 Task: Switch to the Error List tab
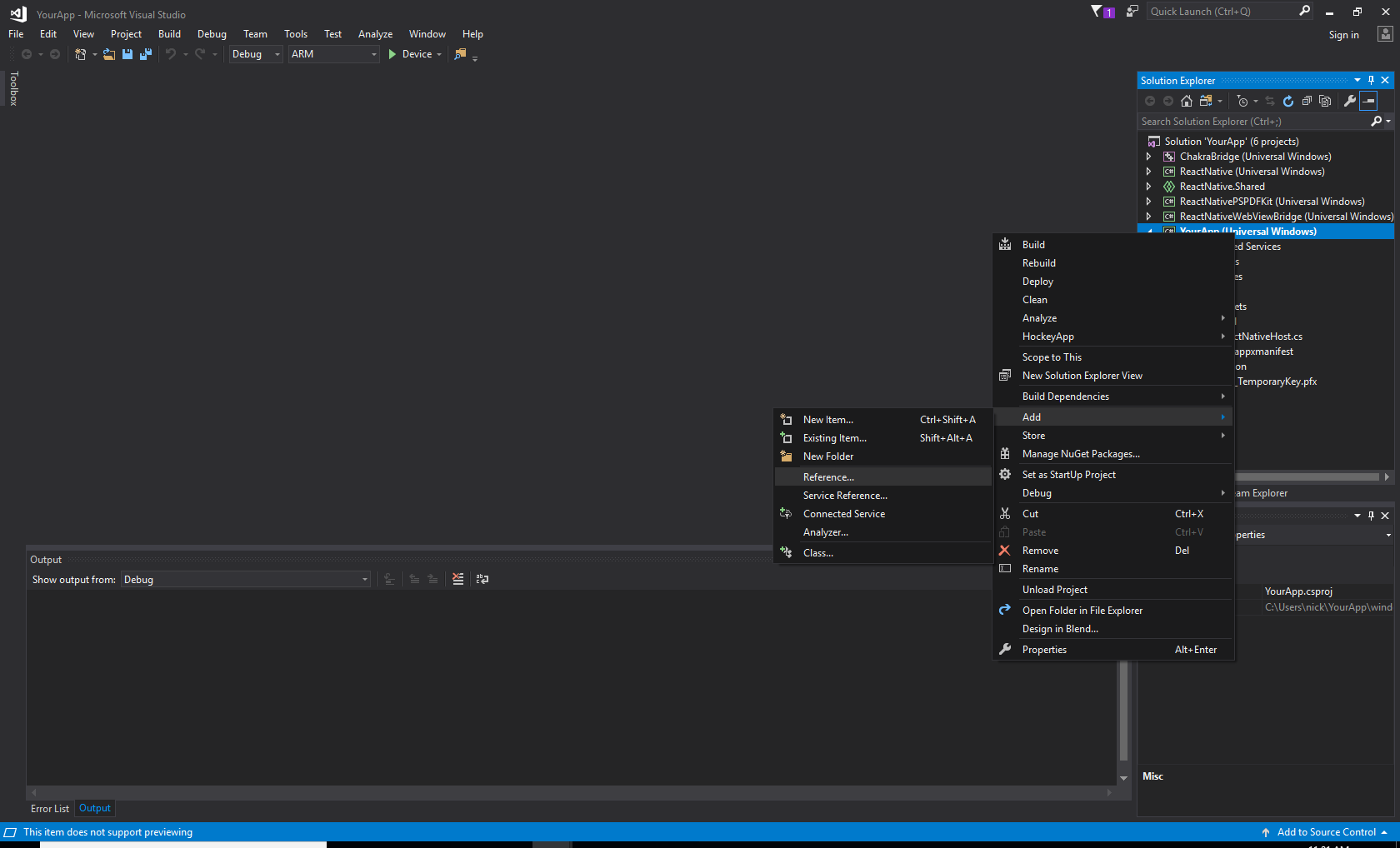(50, 809)
